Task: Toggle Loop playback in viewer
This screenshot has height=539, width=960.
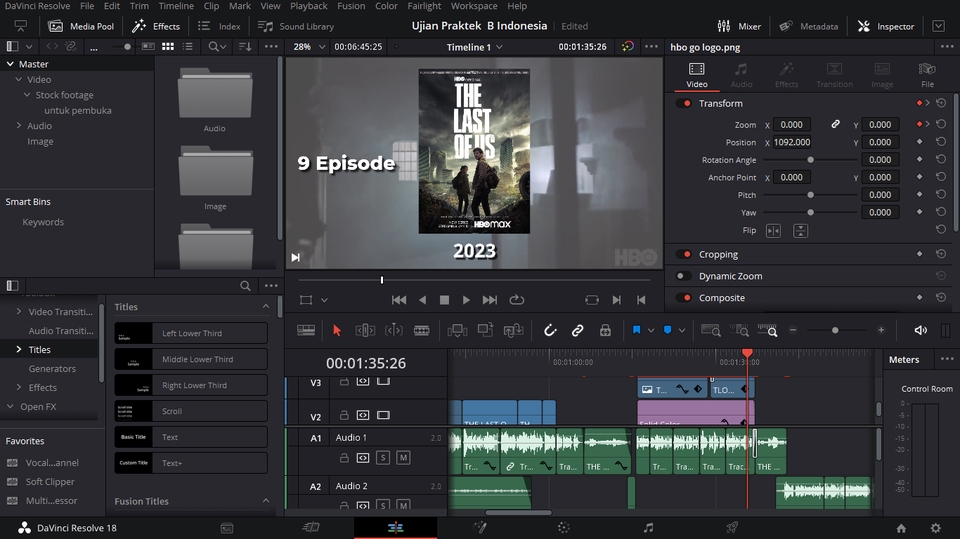Action: click(517, 300)
